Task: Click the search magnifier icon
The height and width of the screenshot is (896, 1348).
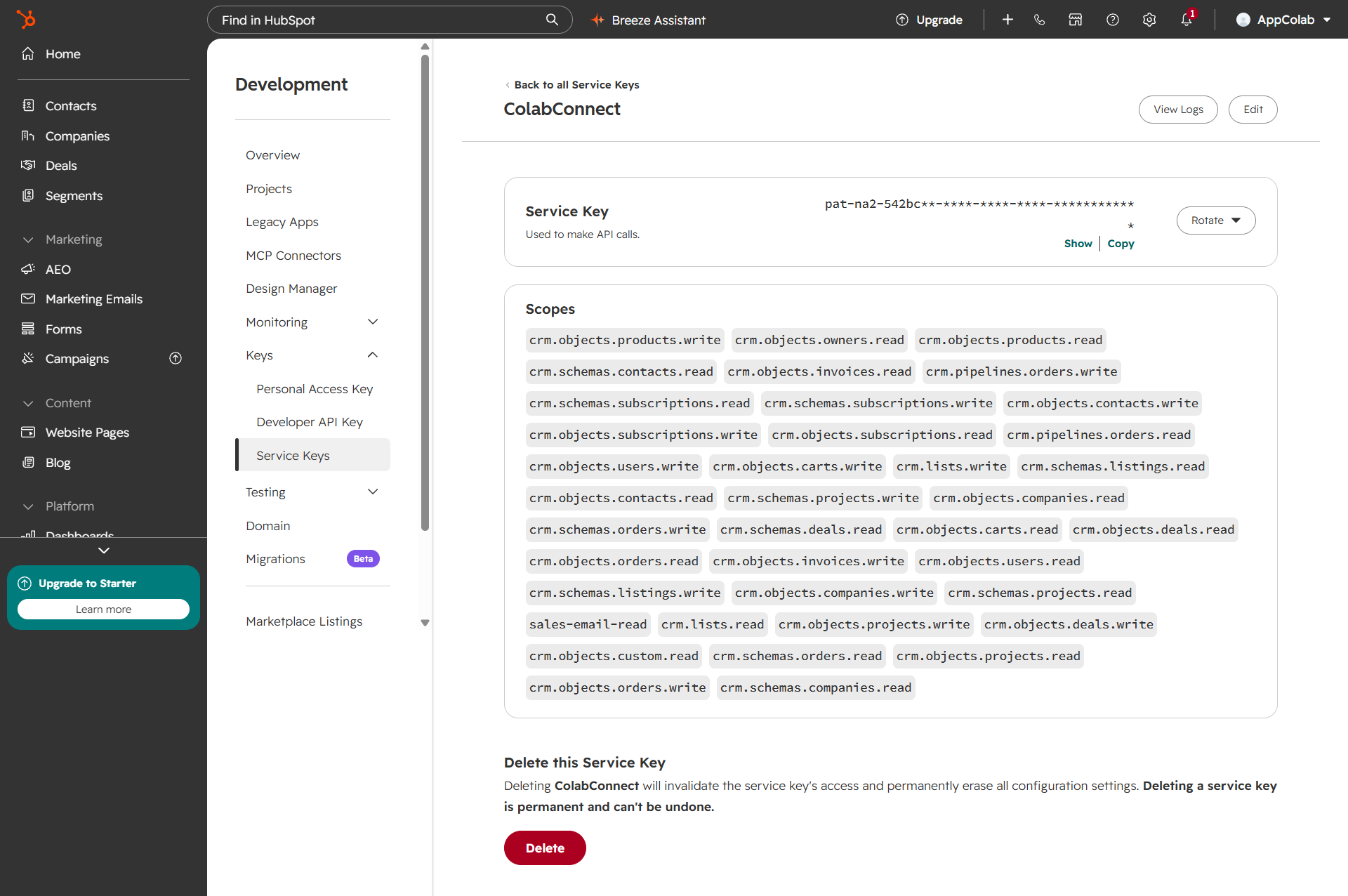Action: pos(553,20)
